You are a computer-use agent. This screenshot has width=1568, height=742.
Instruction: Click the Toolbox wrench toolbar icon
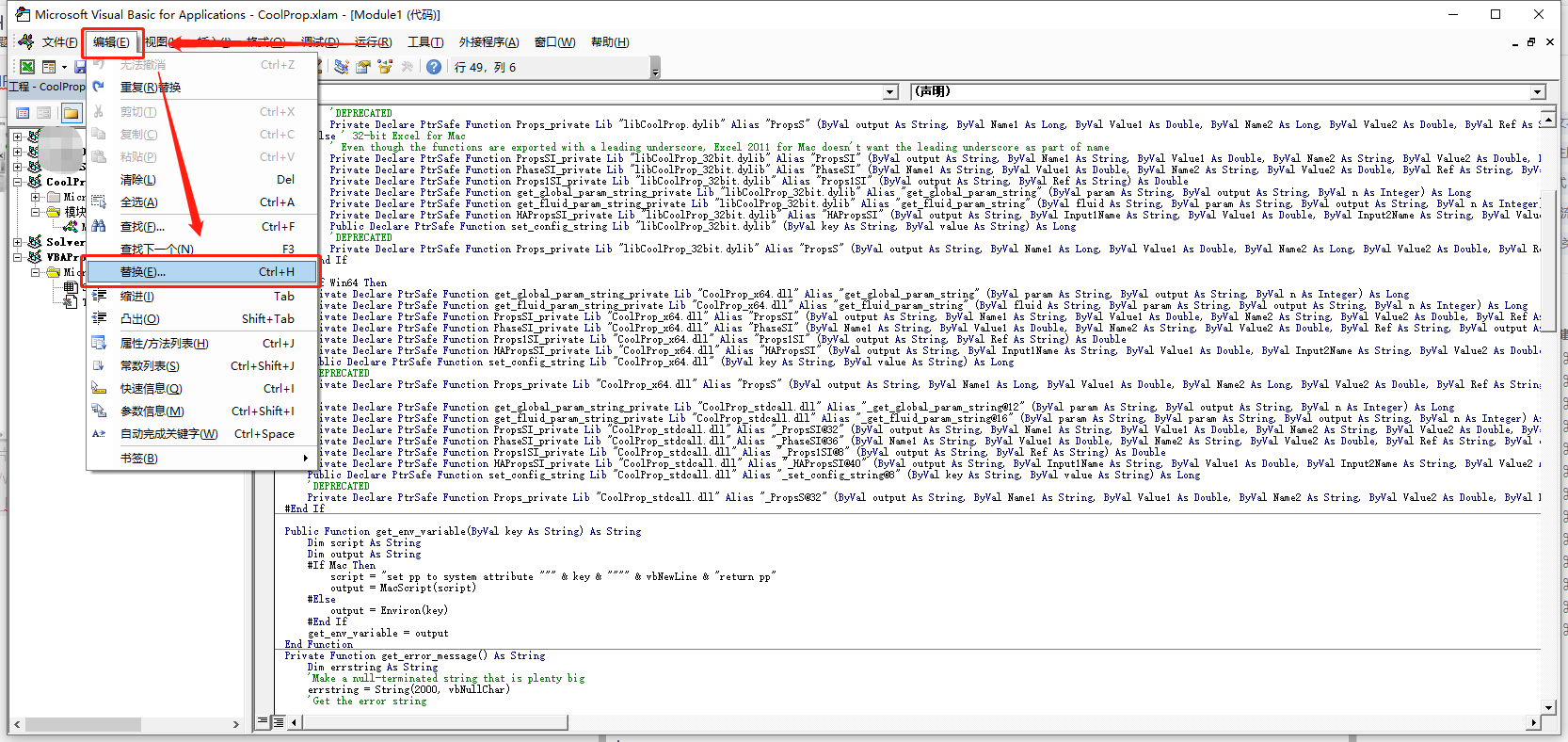point(407,67)
